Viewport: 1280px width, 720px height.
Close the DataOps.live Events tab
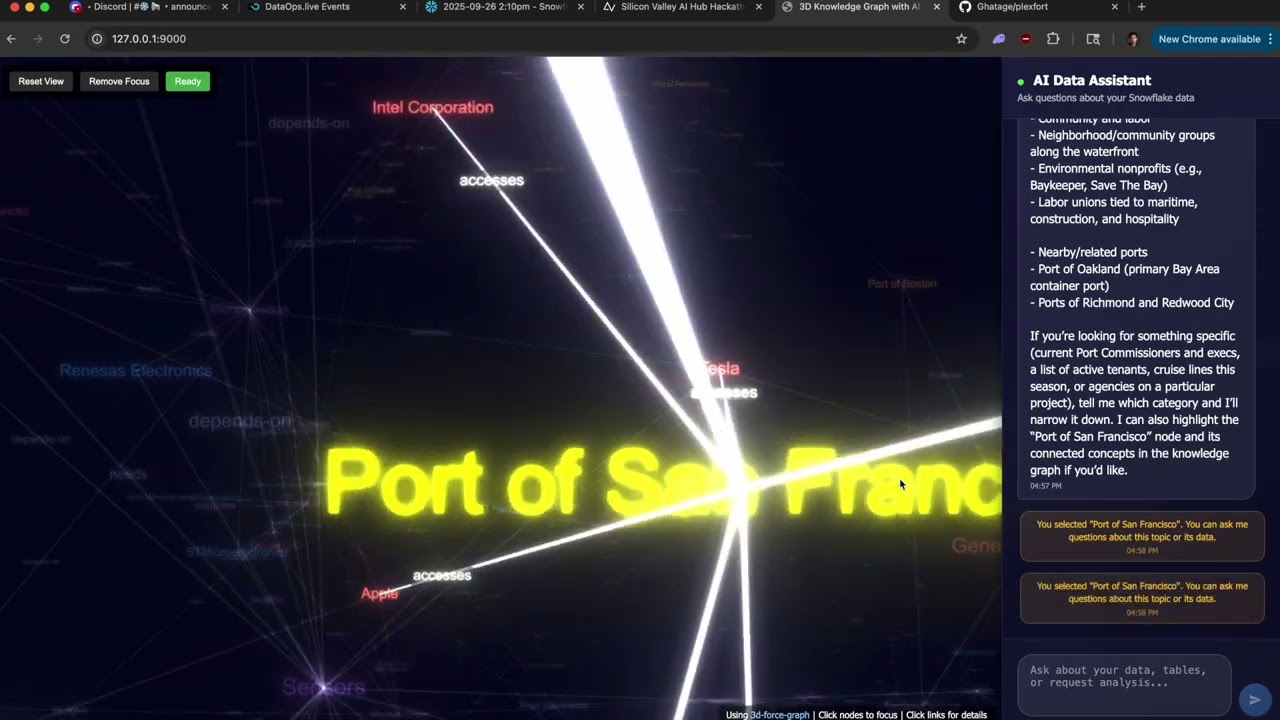click(x=403, y=7)
